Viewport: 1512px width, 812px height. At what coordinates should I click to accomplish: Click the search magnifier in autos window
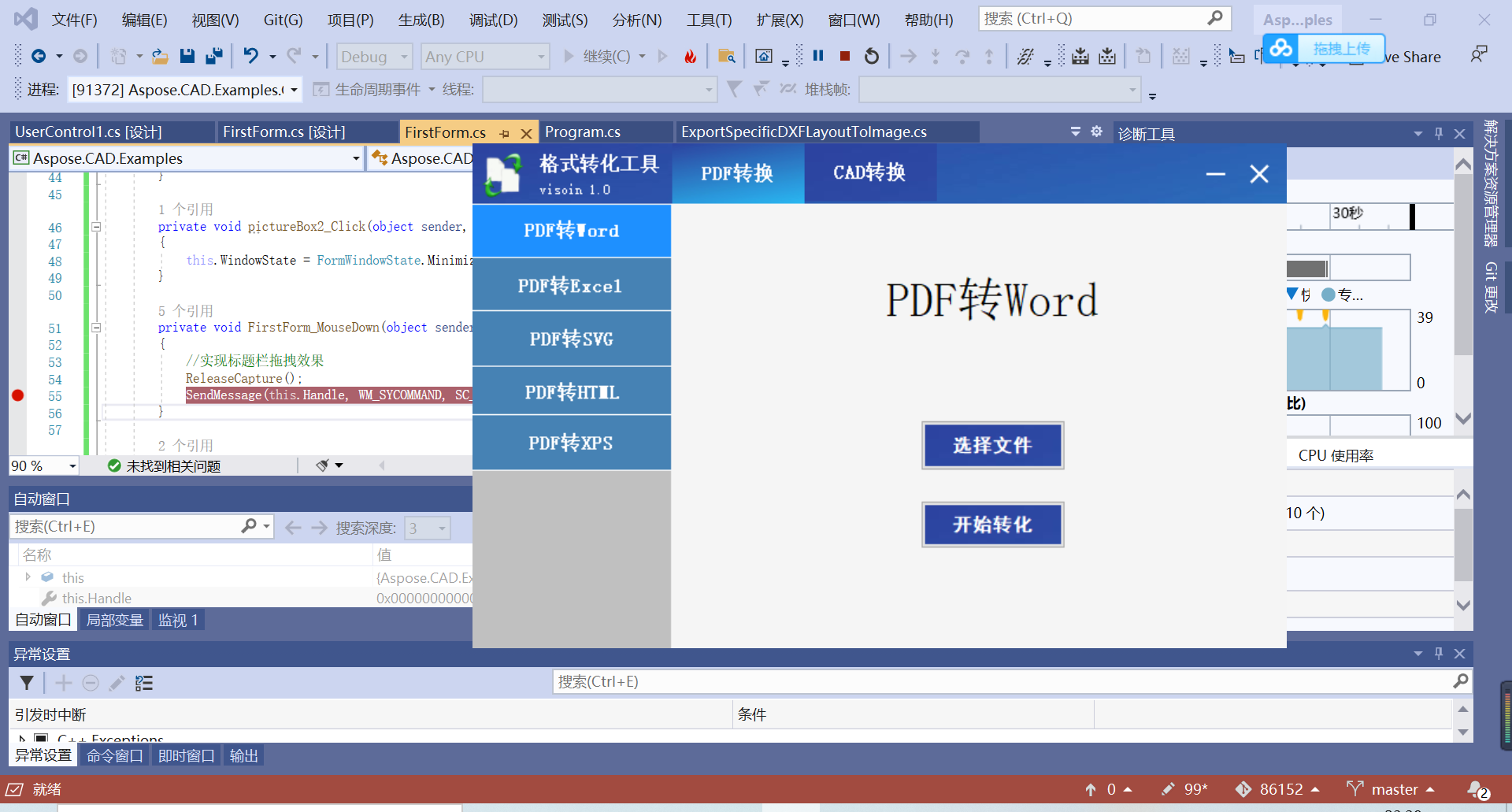[x=249, y=525]
